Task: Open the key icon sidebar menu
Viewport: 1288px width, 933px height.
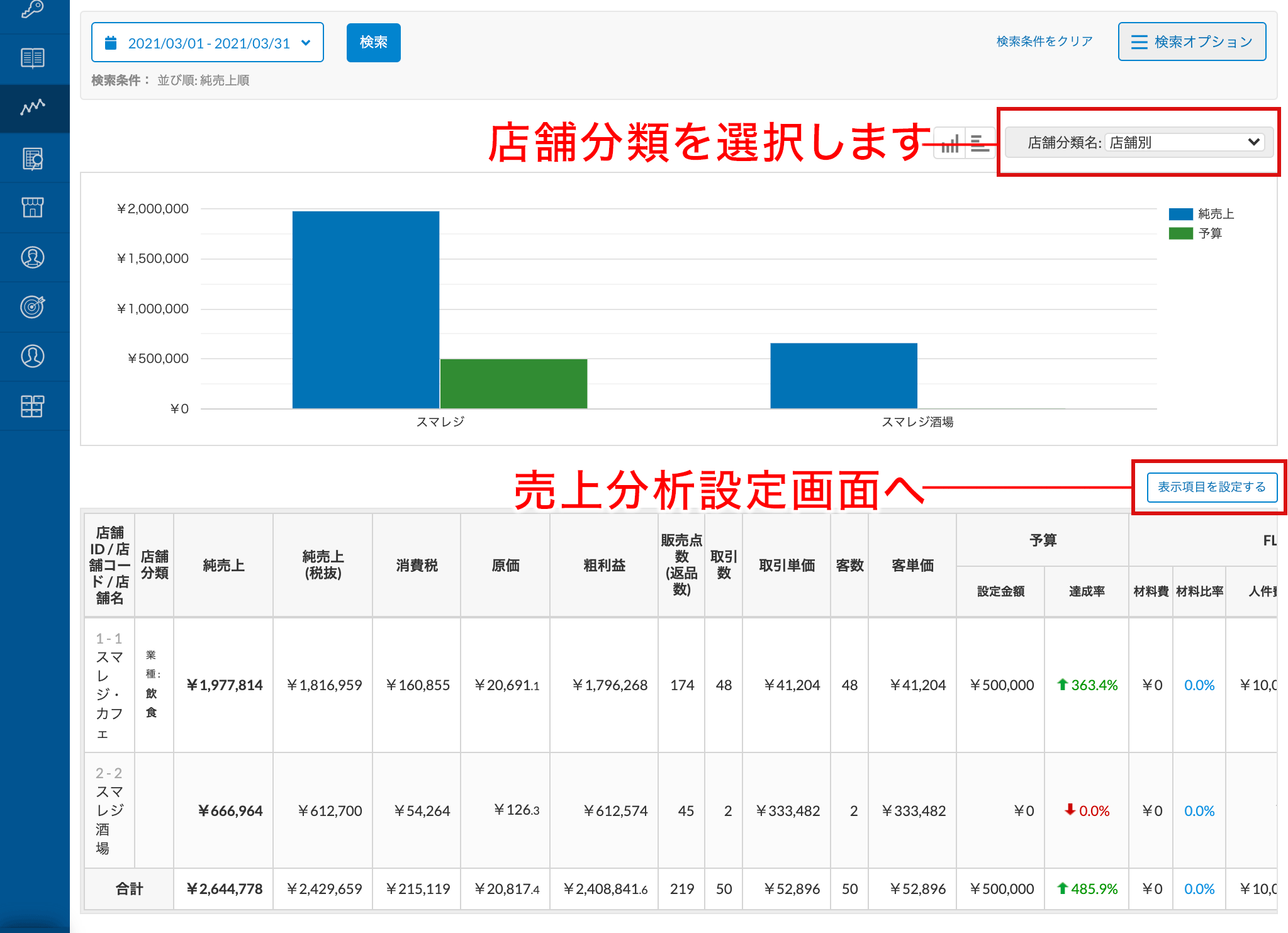Action: [32, 9]
